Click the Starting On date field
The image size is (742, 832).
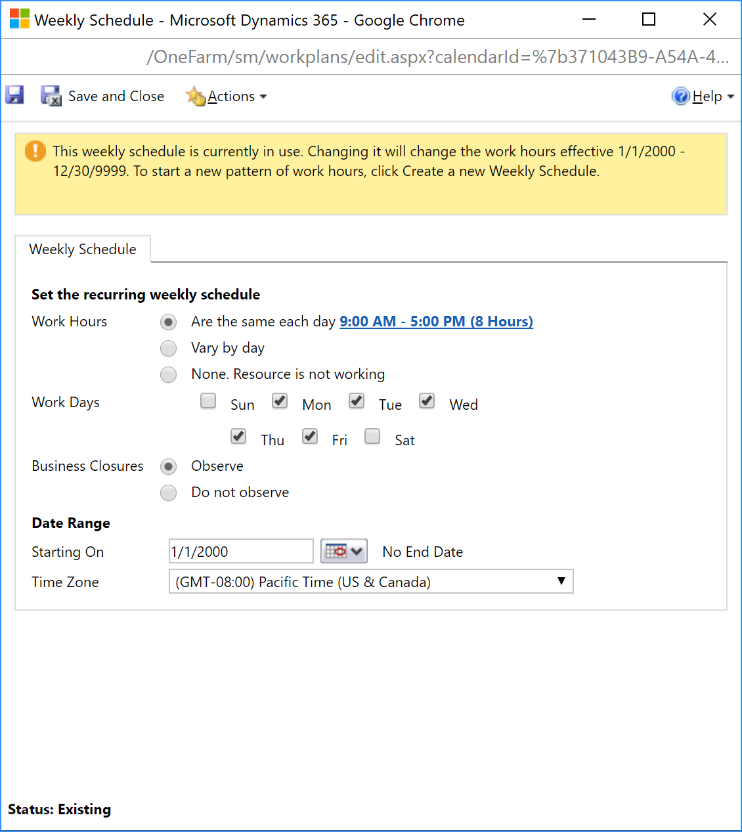pos(241,551)
